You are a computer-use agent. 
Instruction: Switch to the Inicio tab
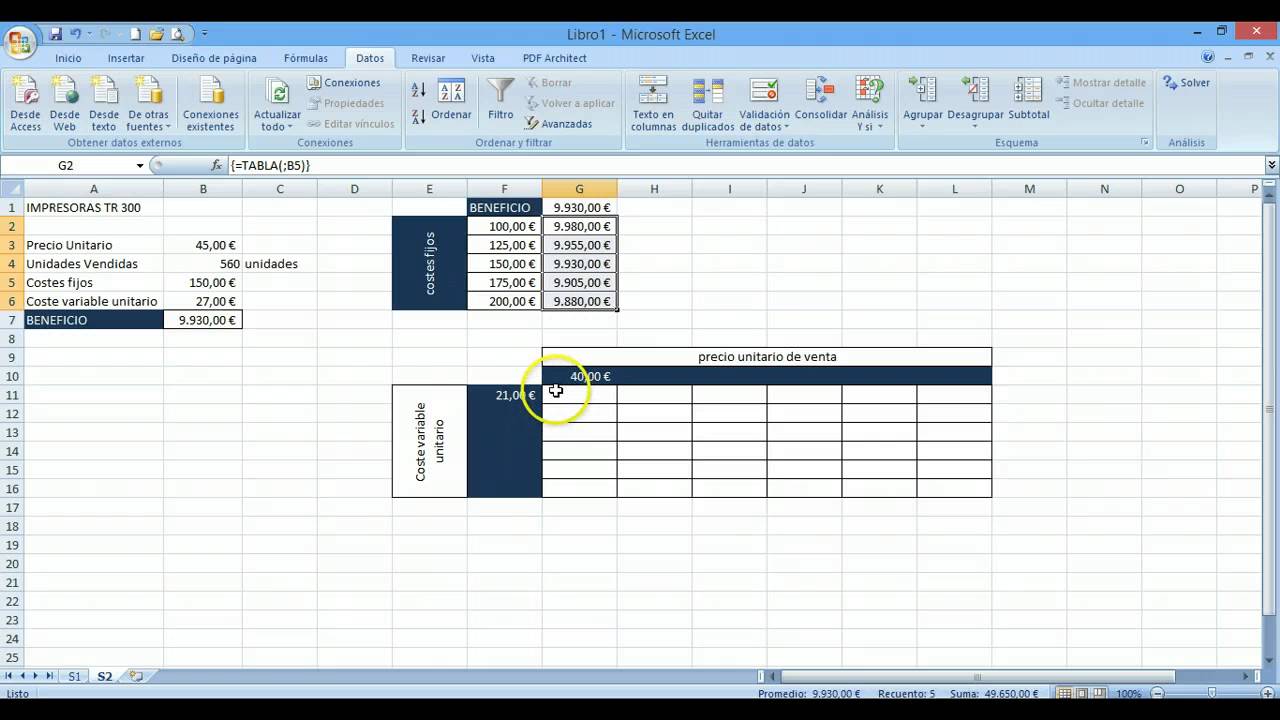point(68,58)
